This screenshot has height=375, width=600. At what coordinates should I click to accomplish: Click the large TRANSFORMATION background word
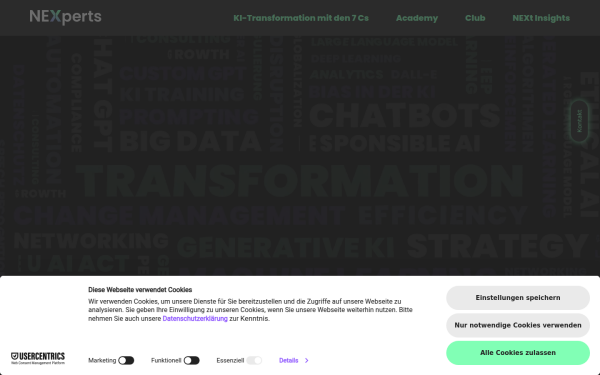pos(300,182)
